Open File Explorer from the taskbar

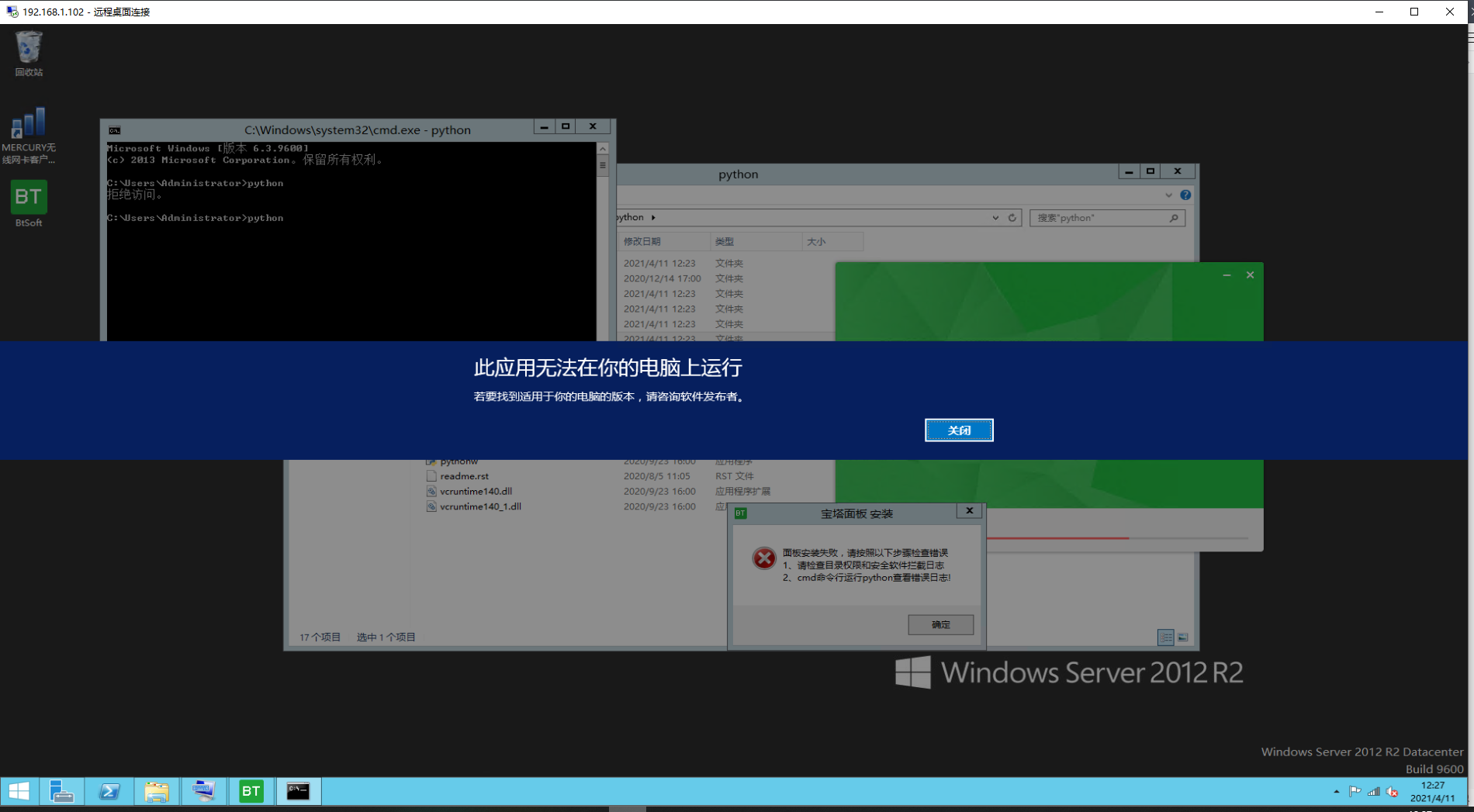click(156, 792)
